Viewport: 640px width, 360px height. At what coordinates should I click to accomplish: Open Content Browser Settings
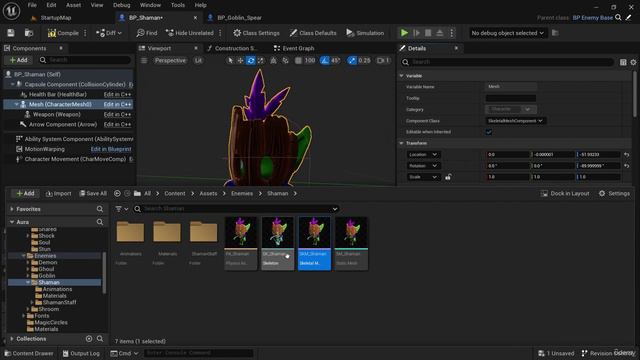point(614,193)
